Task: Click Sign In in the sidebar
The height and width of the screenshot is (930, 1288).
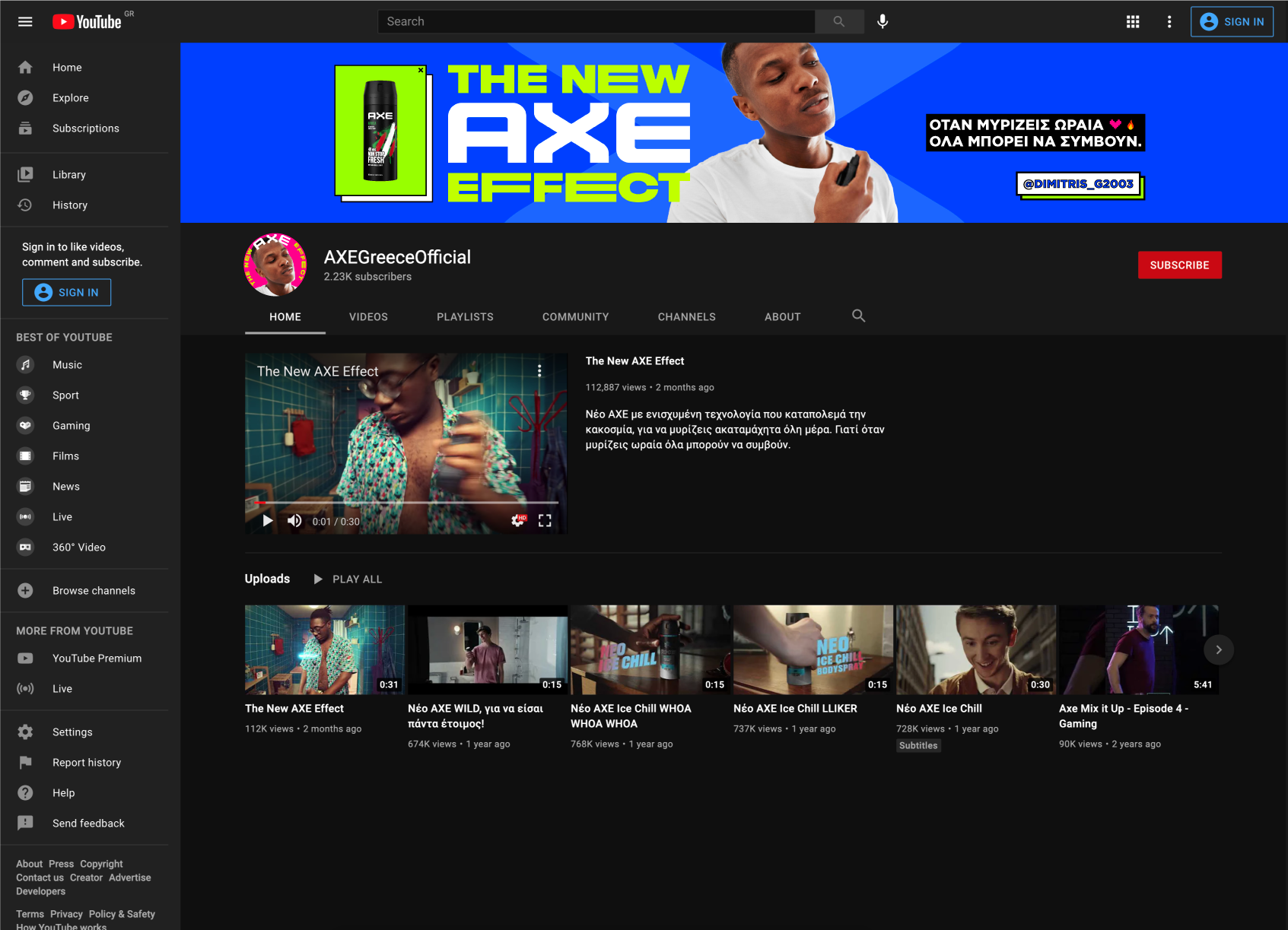Action: (66, 292)
